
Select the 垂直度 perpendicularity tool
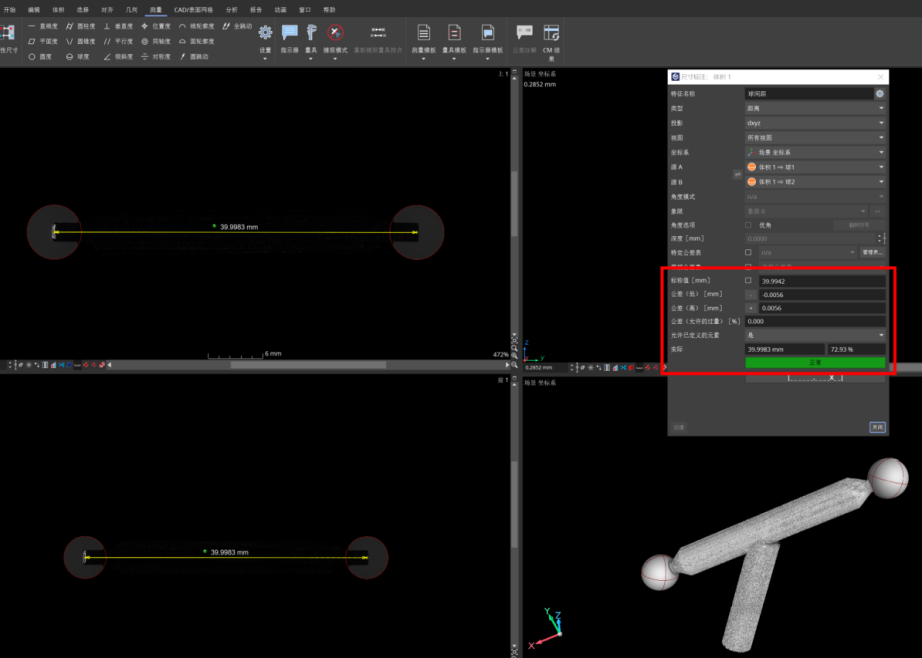118,26
